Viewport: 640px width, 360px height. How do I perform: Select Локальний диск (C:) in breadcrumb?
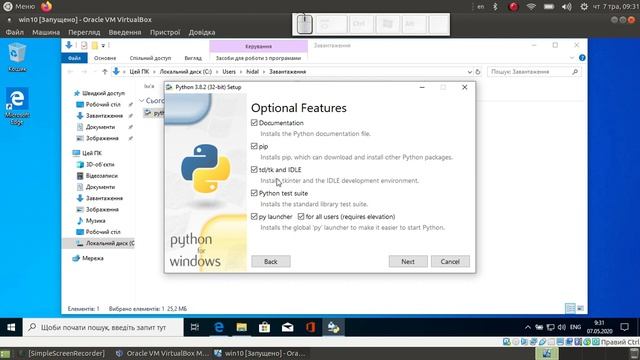tap(186, 72)
